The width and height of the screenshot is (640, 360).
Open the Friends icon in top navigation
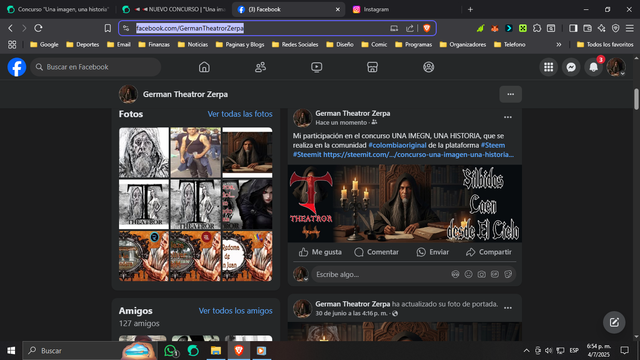[x=260, y=67]
